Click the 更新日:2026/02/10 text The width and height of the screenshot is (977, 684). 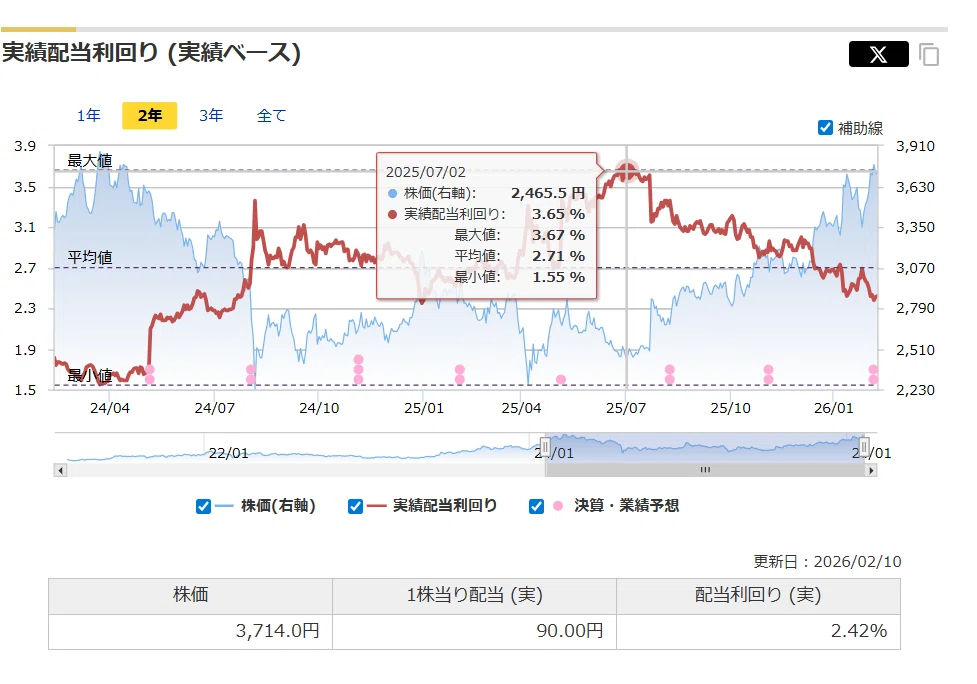click(x=827, y=562)
